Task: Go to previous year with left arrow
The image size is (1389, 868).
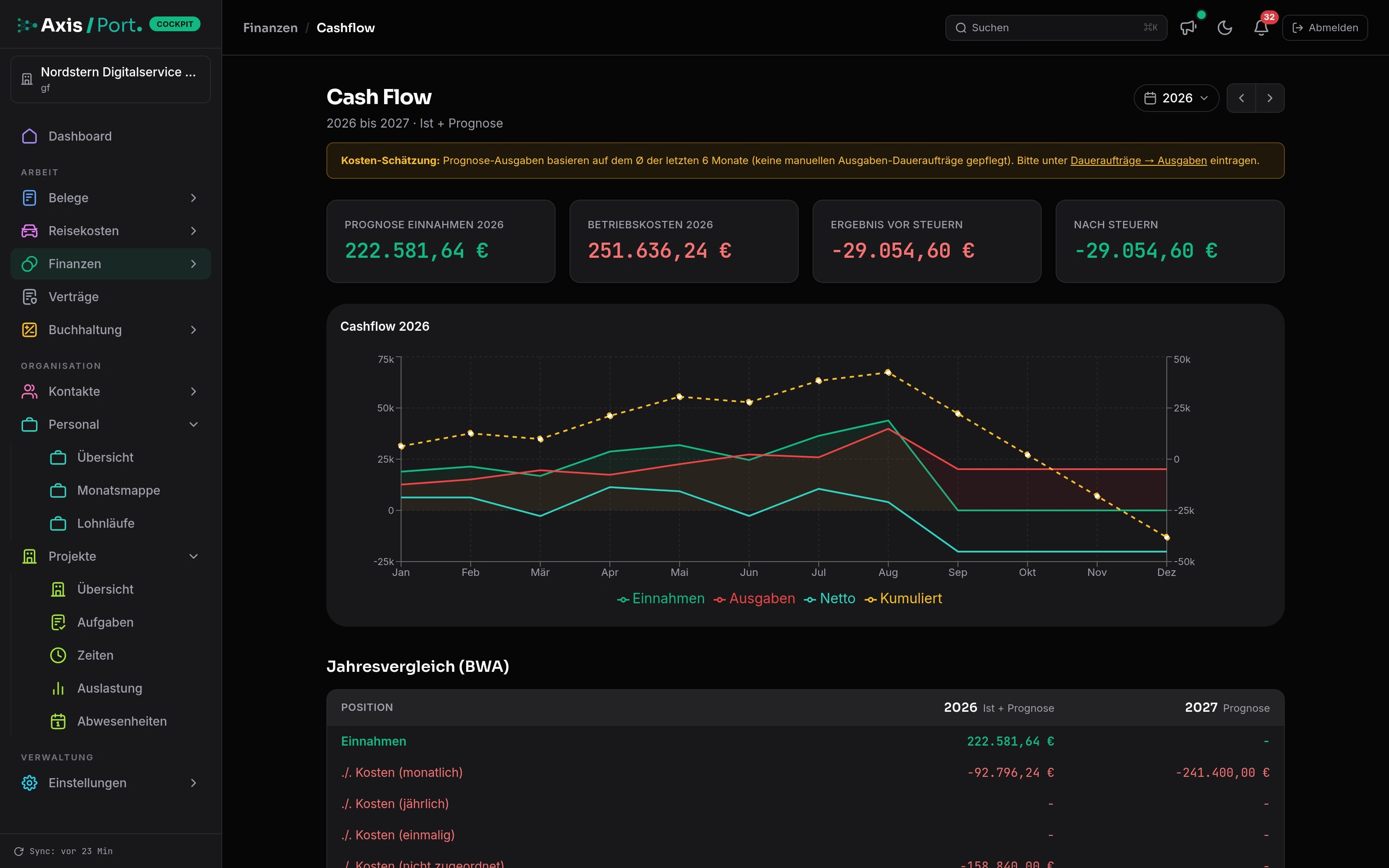Action: [1241, 98]
